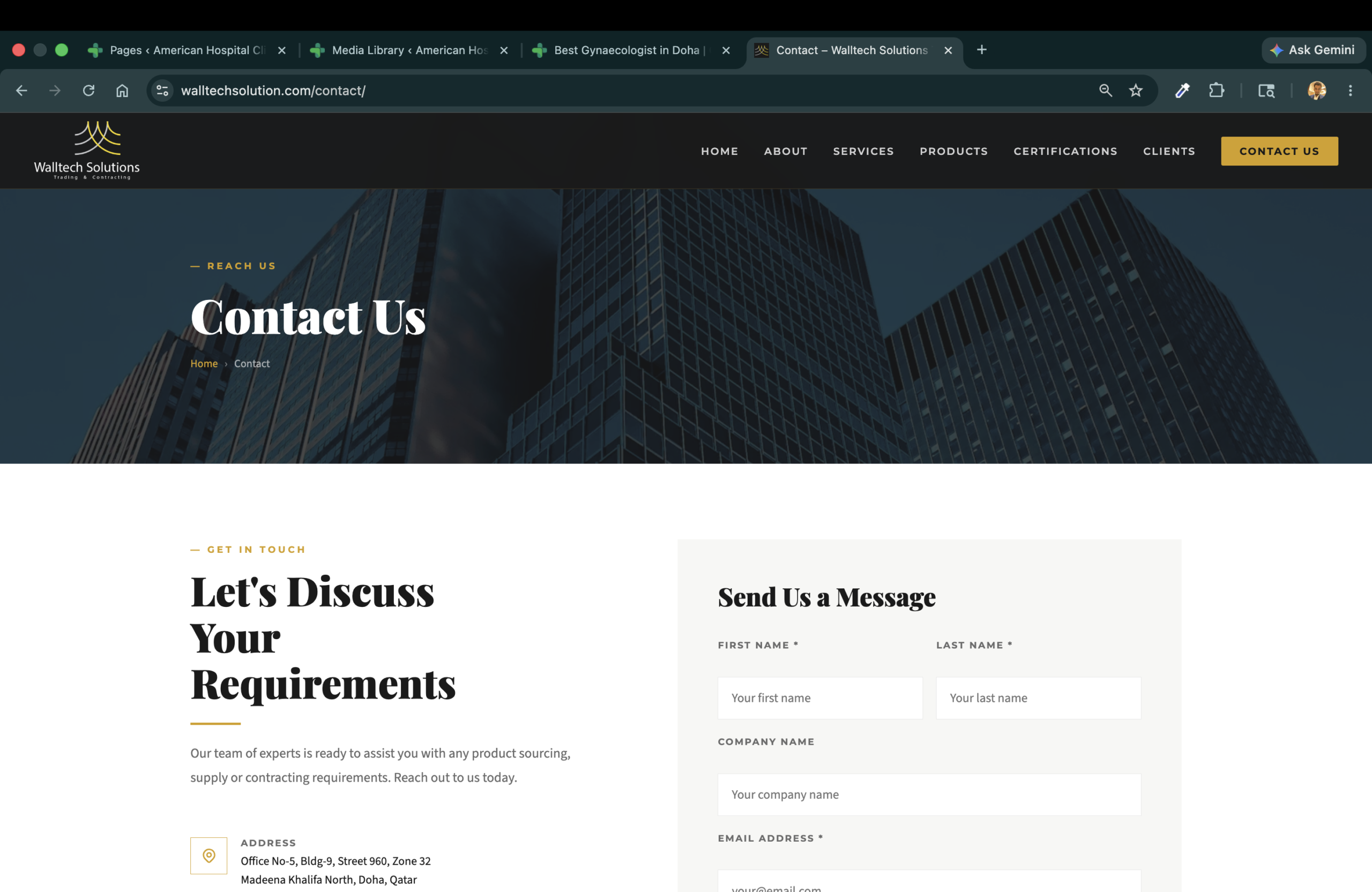View site information icon in address bar
The height and width of the screenshot is (892, 1372).
(162, 91)
